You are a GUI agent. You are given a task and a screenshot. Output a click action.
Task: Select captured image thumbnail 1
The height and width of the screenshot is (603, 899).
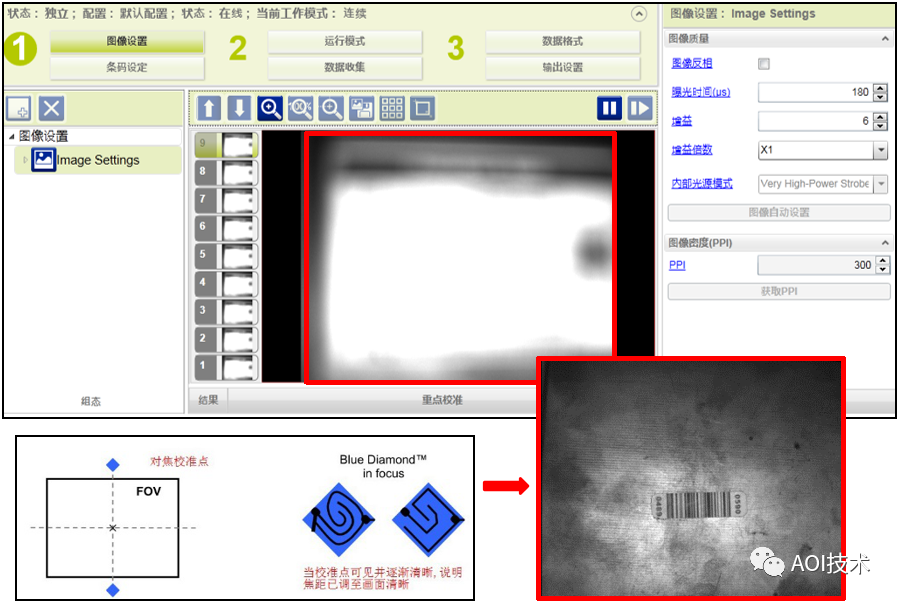pyautogui.click(x=226, y=367)
